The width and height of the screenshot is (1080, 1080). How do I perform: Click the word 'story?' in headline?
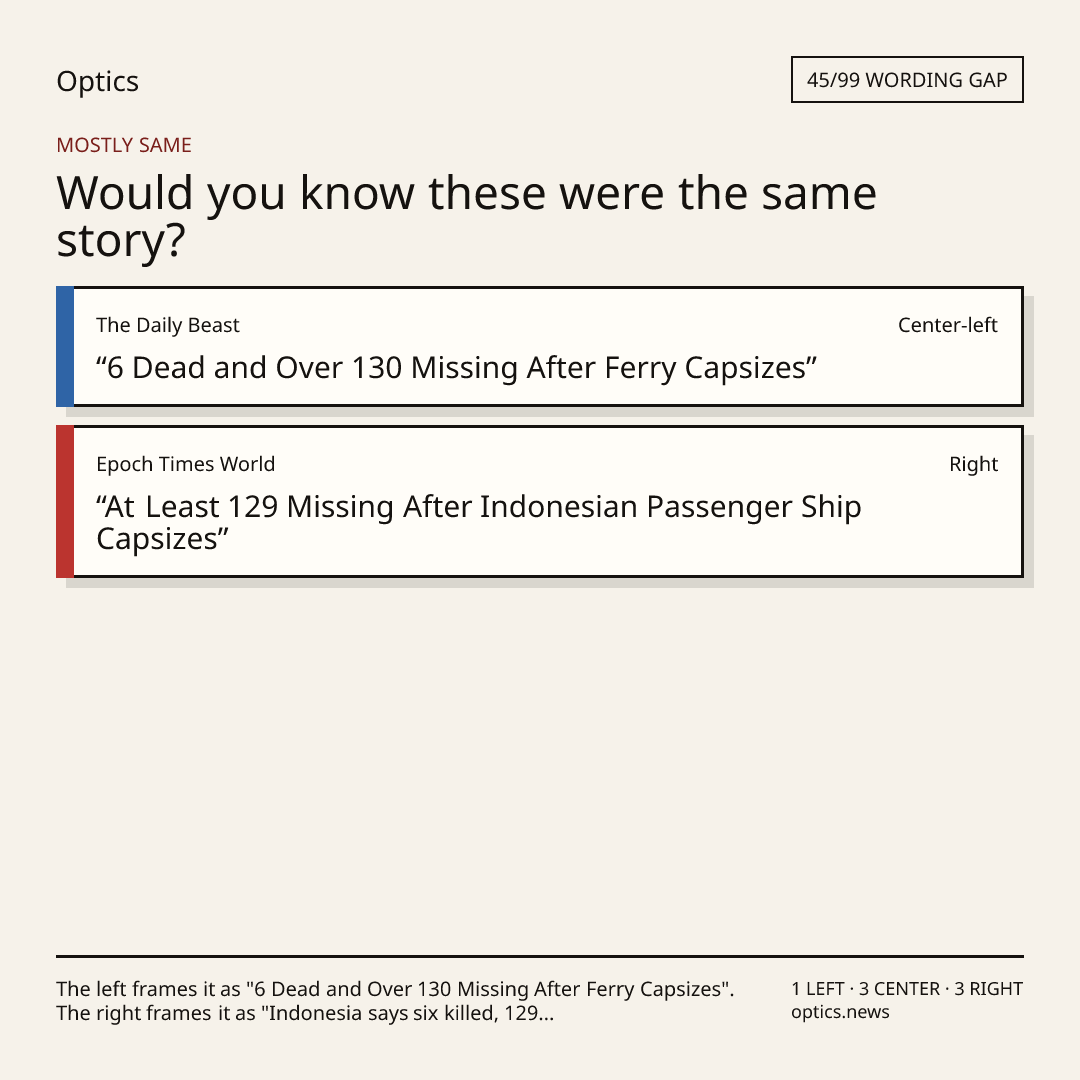121,241
